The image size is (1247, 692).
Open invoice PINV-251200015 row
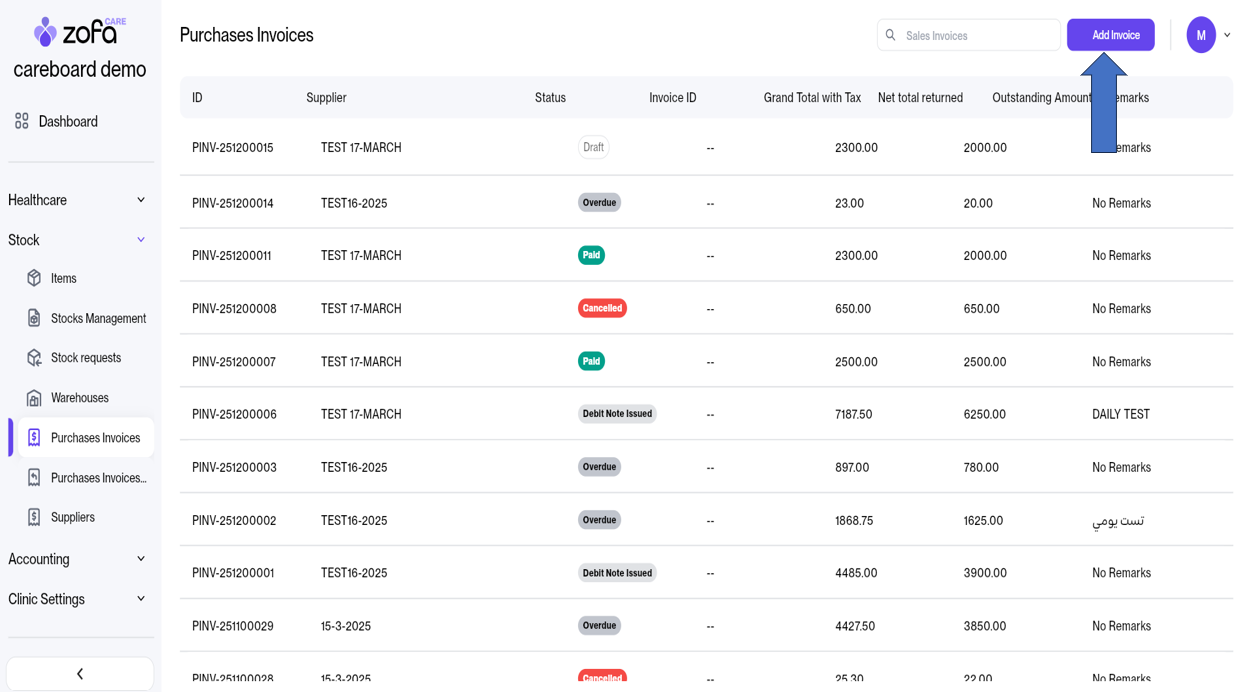233,148
